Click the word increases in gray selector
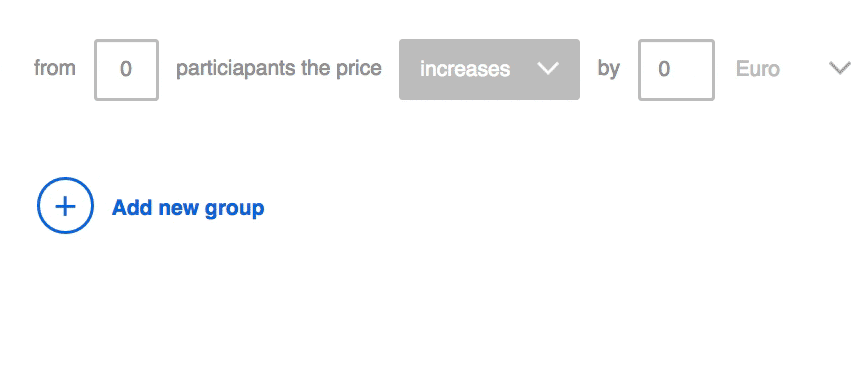Image resolution: width=851 pixels, height=369 pixels. point(465,69)
